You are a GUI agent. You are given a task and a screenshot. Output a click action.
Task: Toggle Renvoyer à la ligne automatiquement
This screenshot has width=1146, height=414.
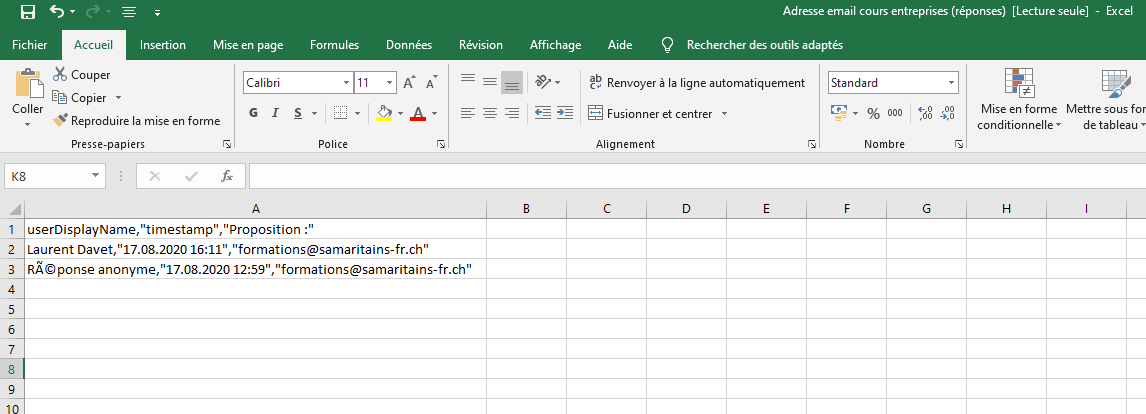point(697,83)
